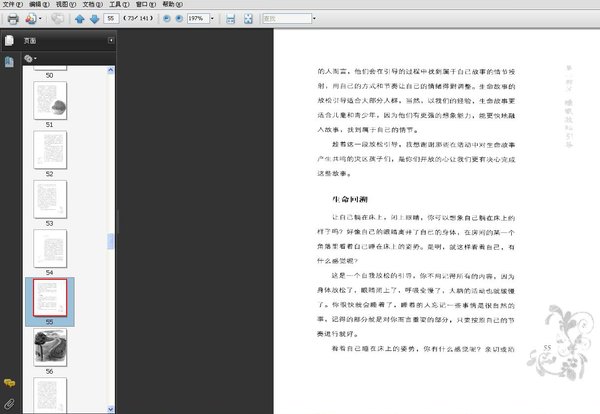600x414 pixels.
Task: Open the 帮助 (Help) menu
Action: click(172, 4)
